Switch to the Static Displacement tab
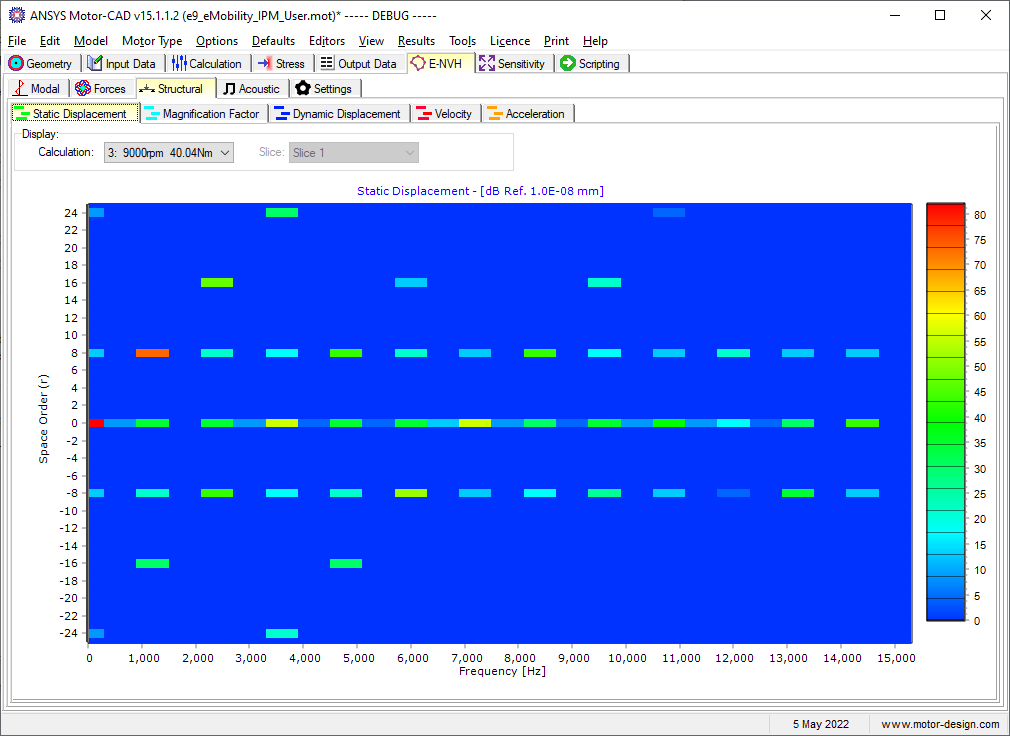 (75, 113)
